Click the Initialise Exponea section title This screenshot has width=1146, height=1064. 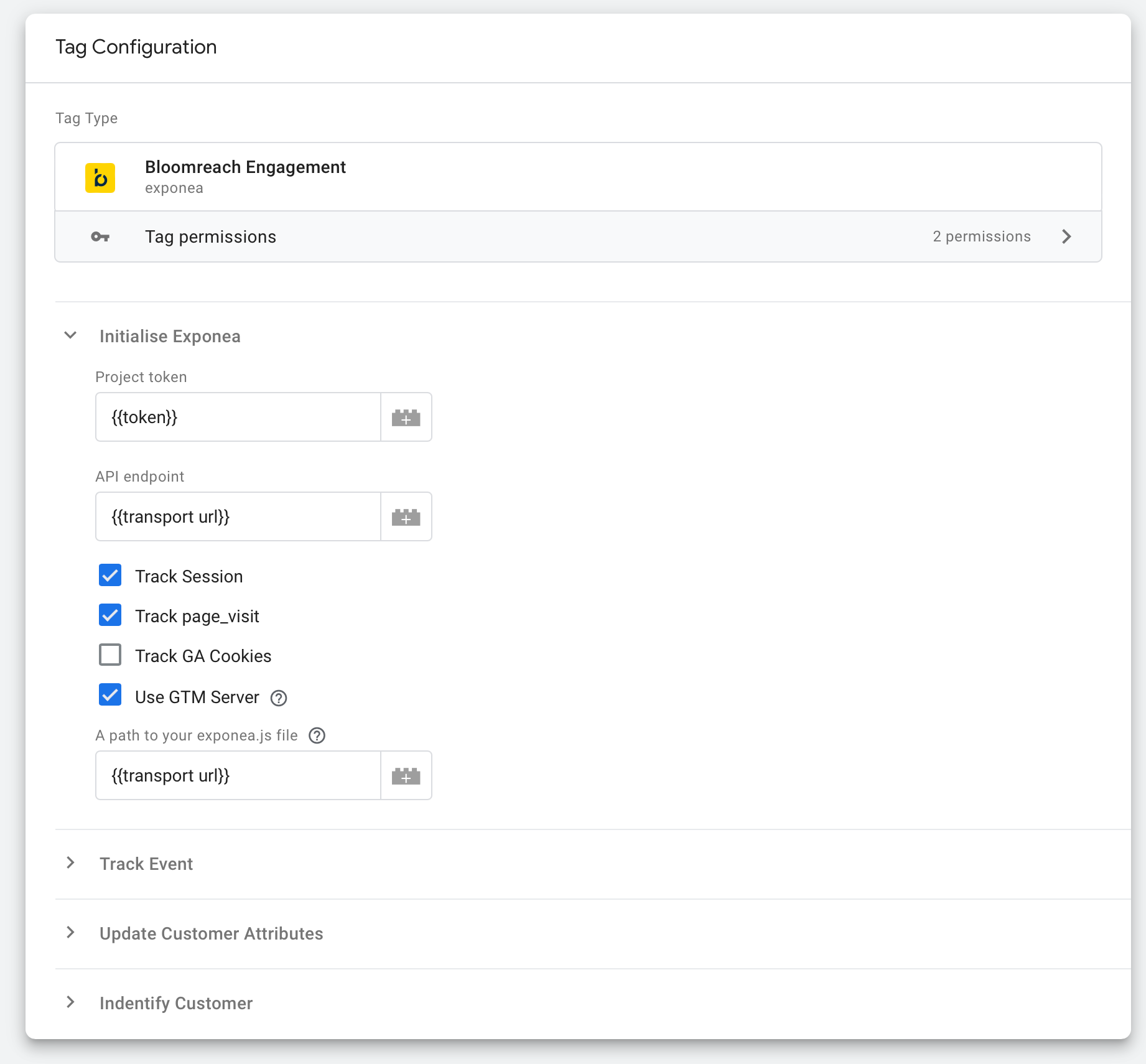click(170, 337)
